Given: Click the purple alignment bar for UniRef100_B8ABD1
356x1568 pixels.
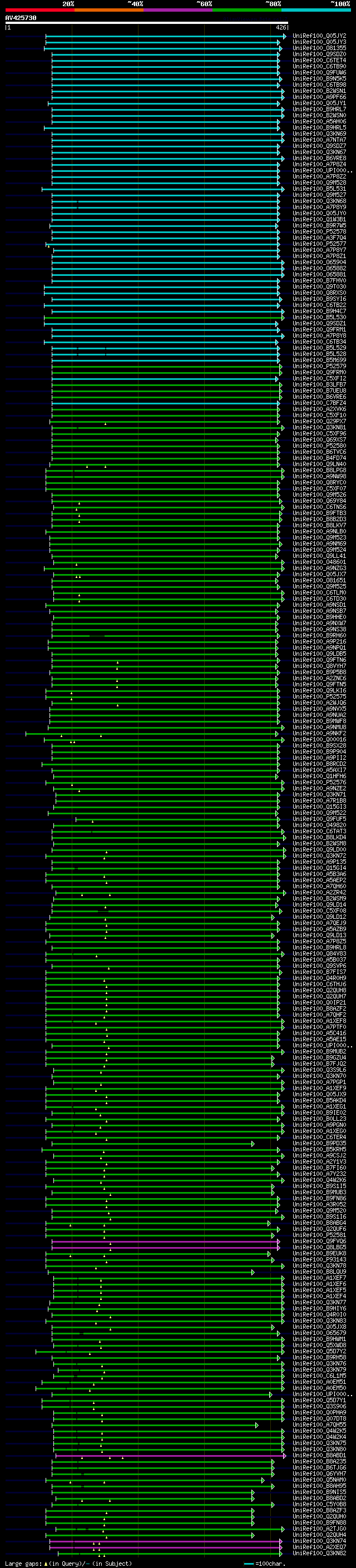Looking at the screenshot, I should click(170, 1456).
